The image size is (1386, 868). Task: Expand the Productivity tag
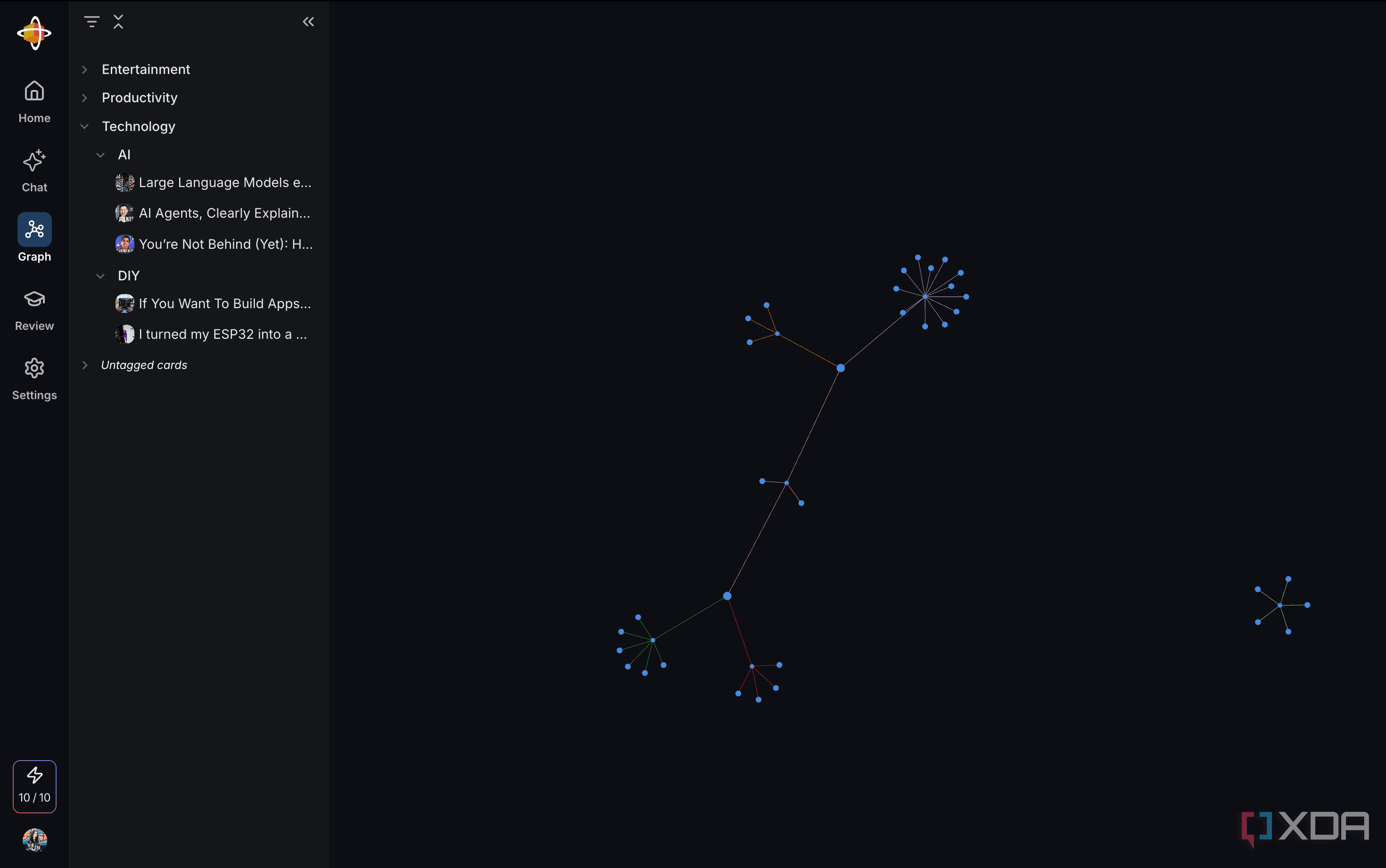click(x=85, y=98)
